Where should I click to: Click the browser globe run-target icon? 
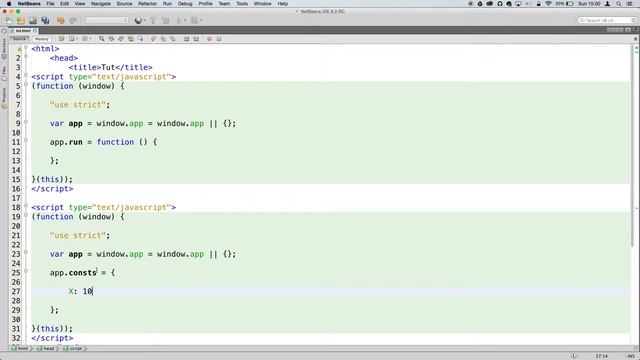tap(139, 20)
